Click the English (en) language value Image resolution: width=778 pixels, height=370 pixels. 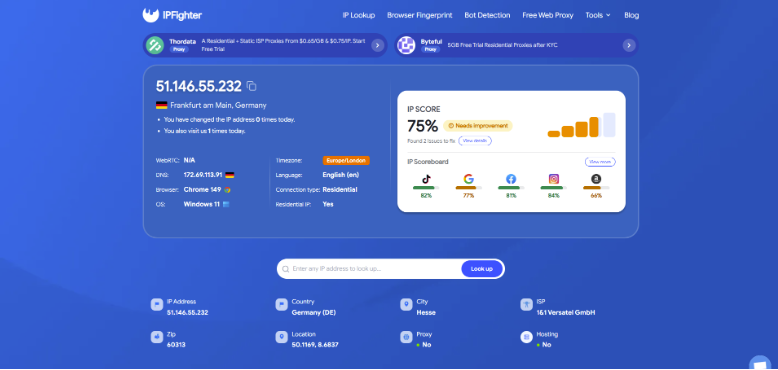341,175
